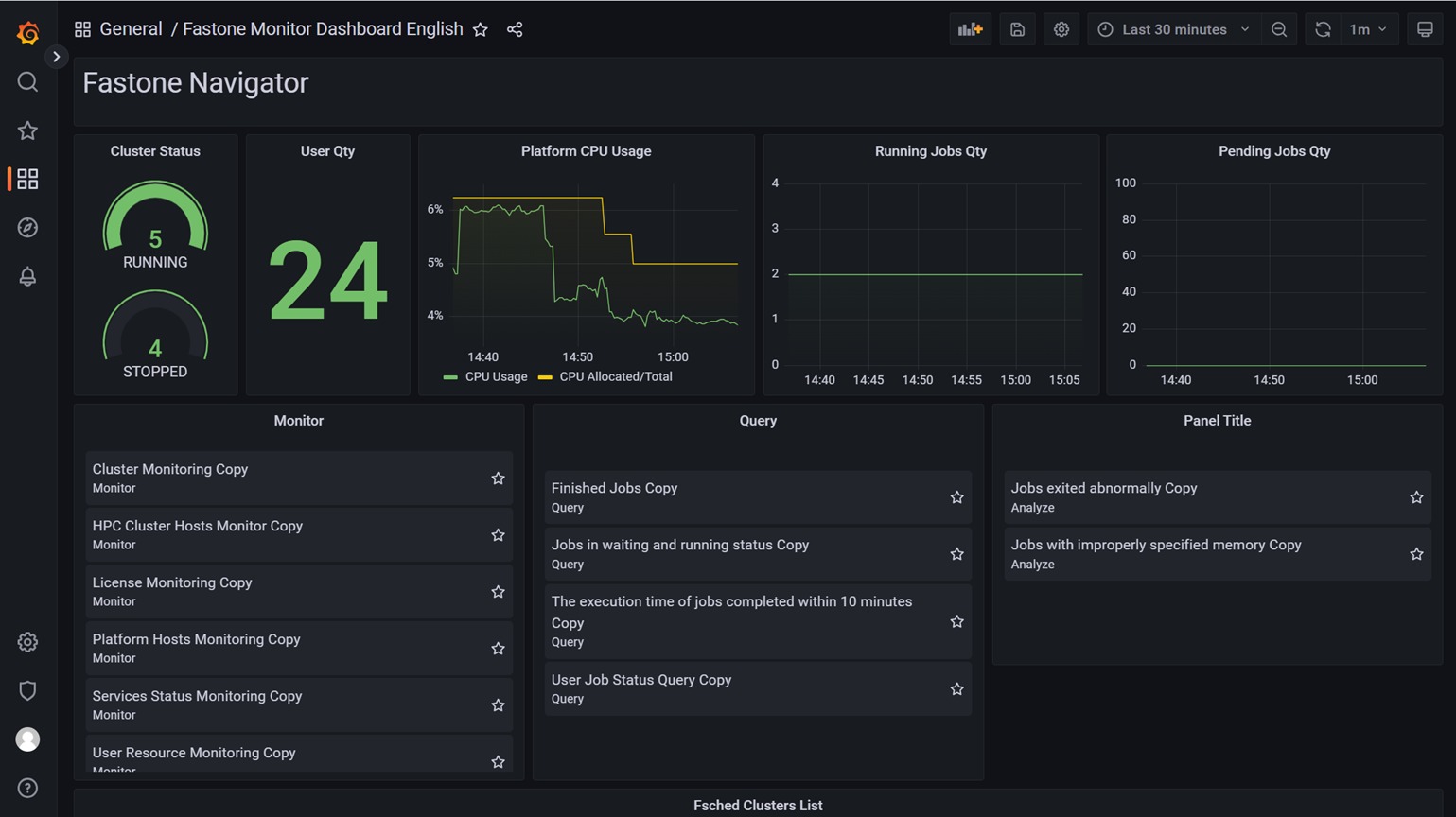Click the General folder breadcrumb
This screenshot has width=1456, height=817.
131,29
